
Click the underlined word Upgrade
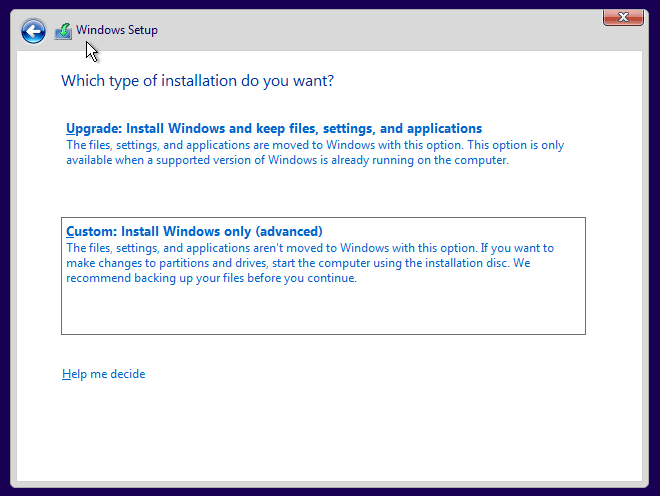click(91, 129)
